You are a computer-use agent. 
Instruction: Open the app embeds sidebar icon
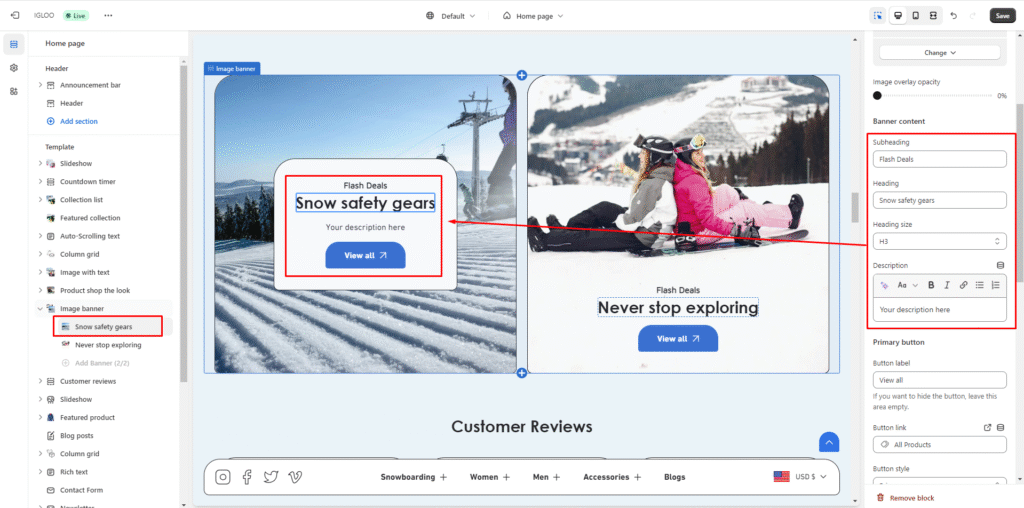click(x=14, y=91)
